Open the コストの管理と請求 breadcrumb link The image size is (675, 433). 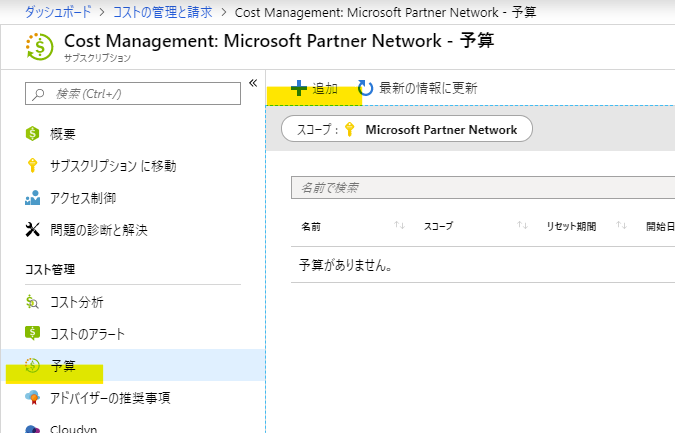[x=163, y=12]
